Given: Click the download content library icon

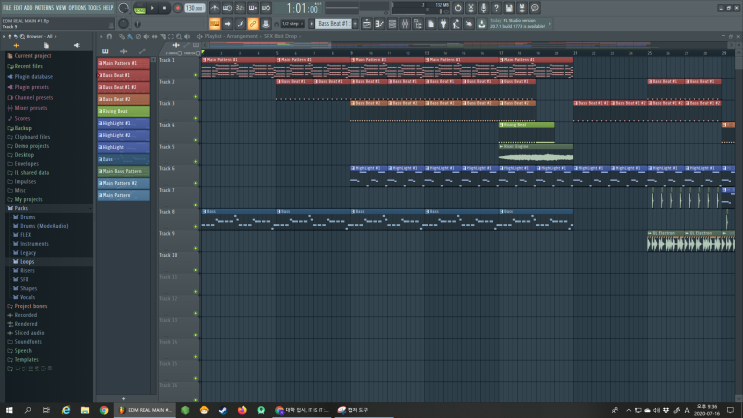Looking at the screenshot, I should 482,24.
